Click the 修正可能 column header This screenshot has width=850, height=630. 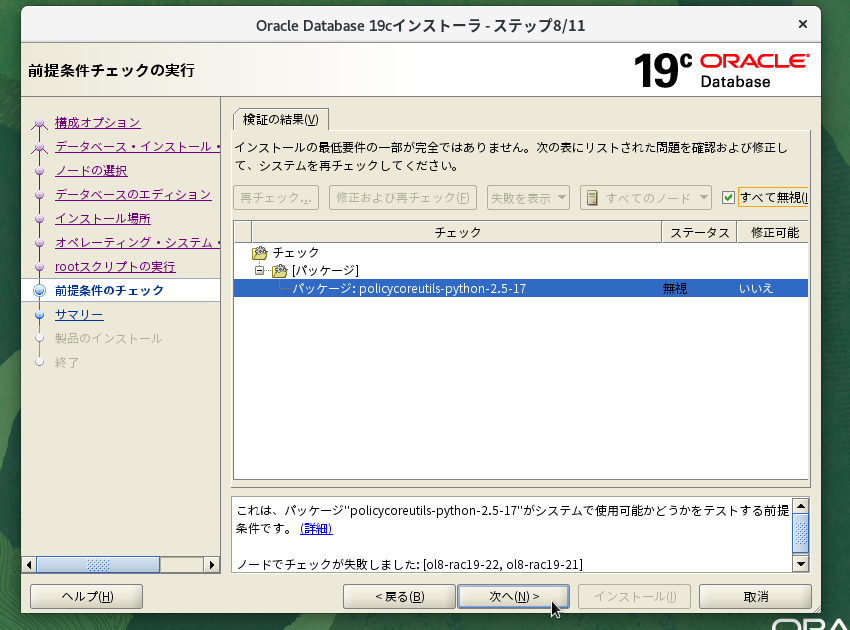pyautogui.click(x=773, y=233)
